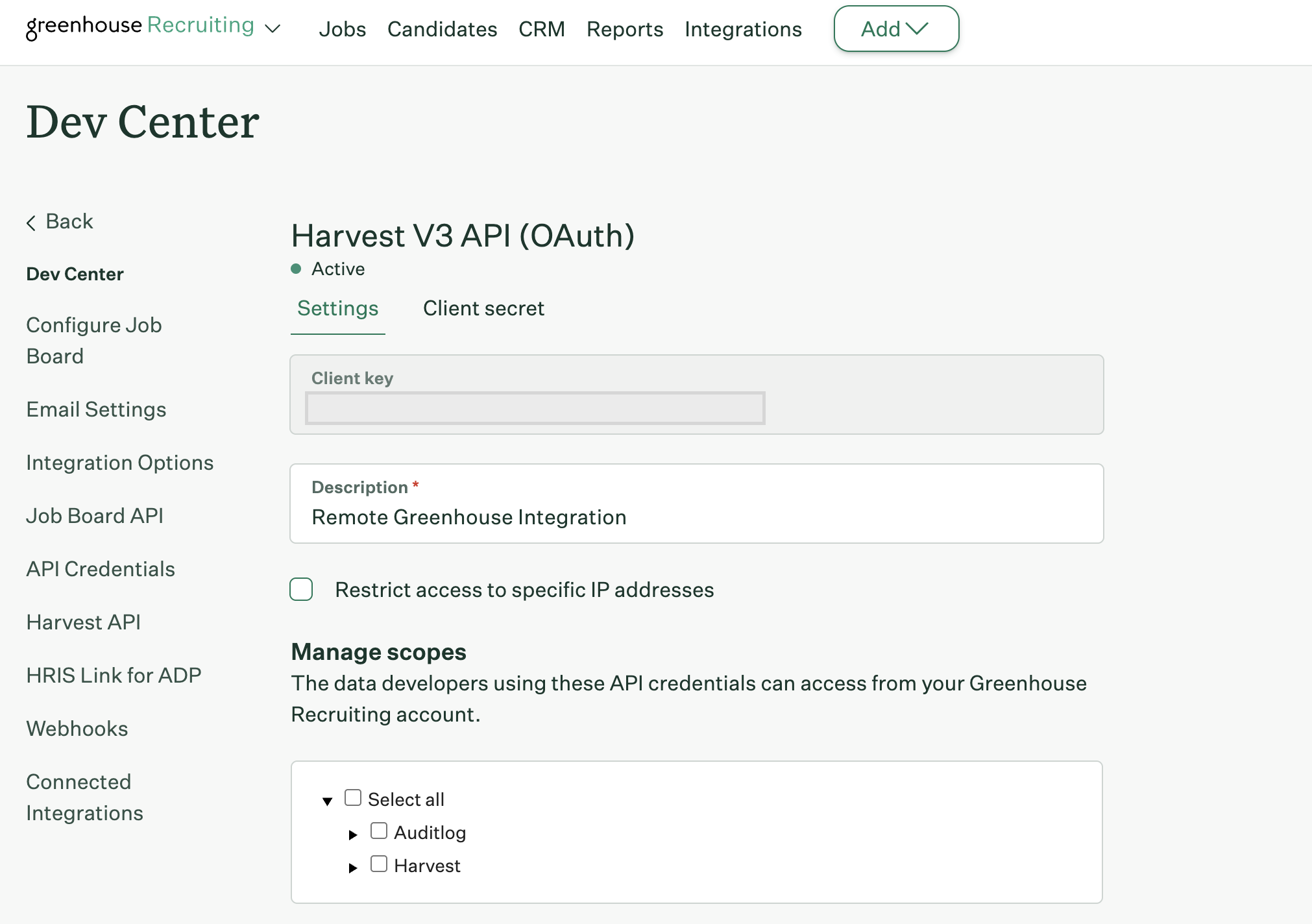Expand the Auditlog scope group
This screenshot has width=1312, height=924.
point(353,835)
